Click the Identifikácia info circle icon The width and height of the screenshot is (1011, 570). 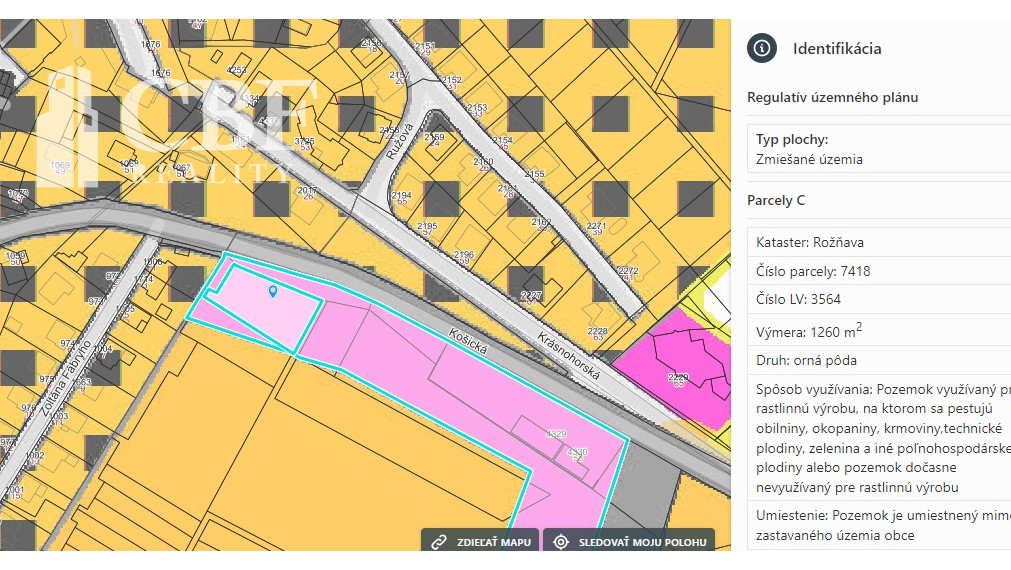point(762,48)
